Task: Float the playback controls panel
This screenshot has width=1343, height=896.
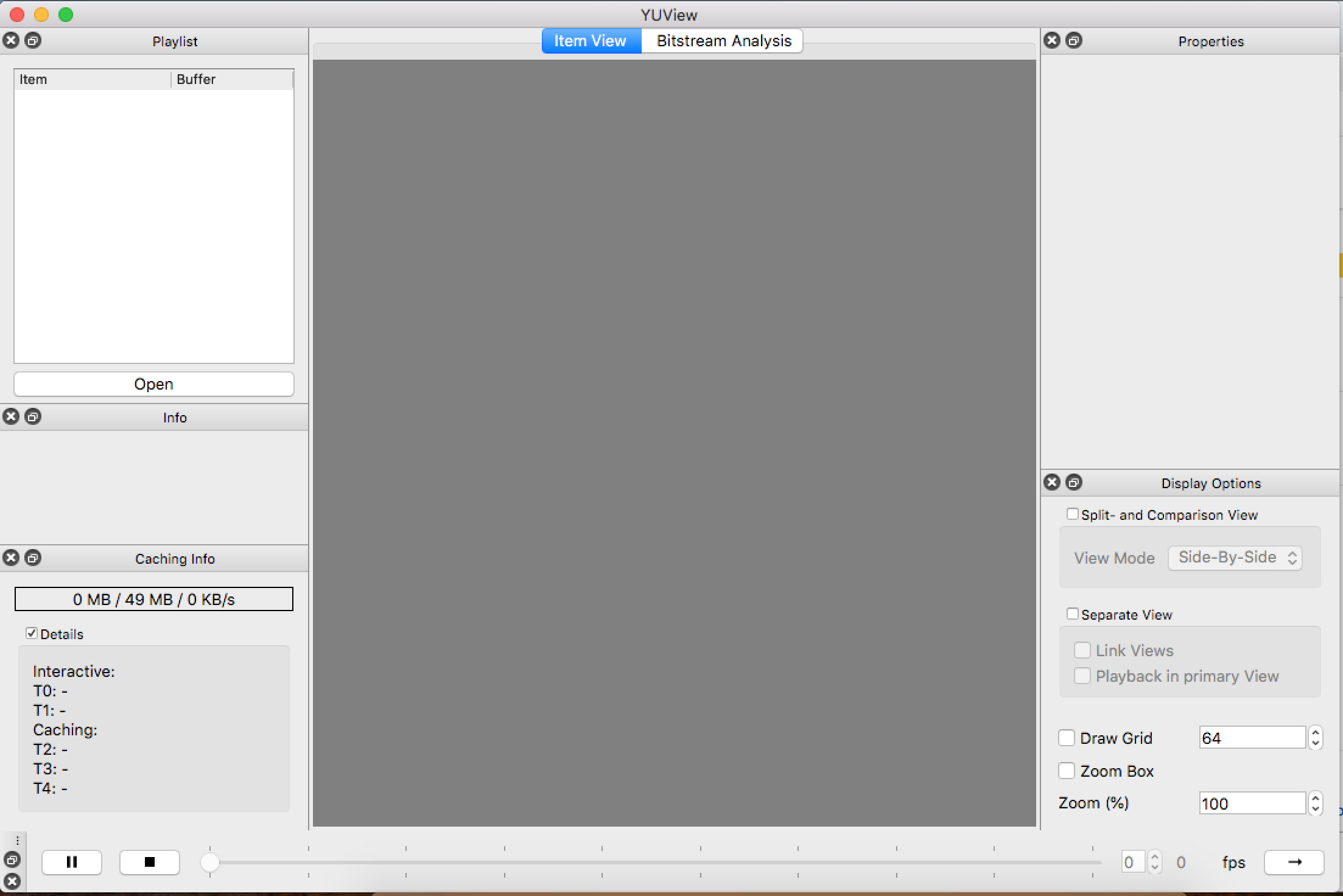Action: [x=12, y=861]
